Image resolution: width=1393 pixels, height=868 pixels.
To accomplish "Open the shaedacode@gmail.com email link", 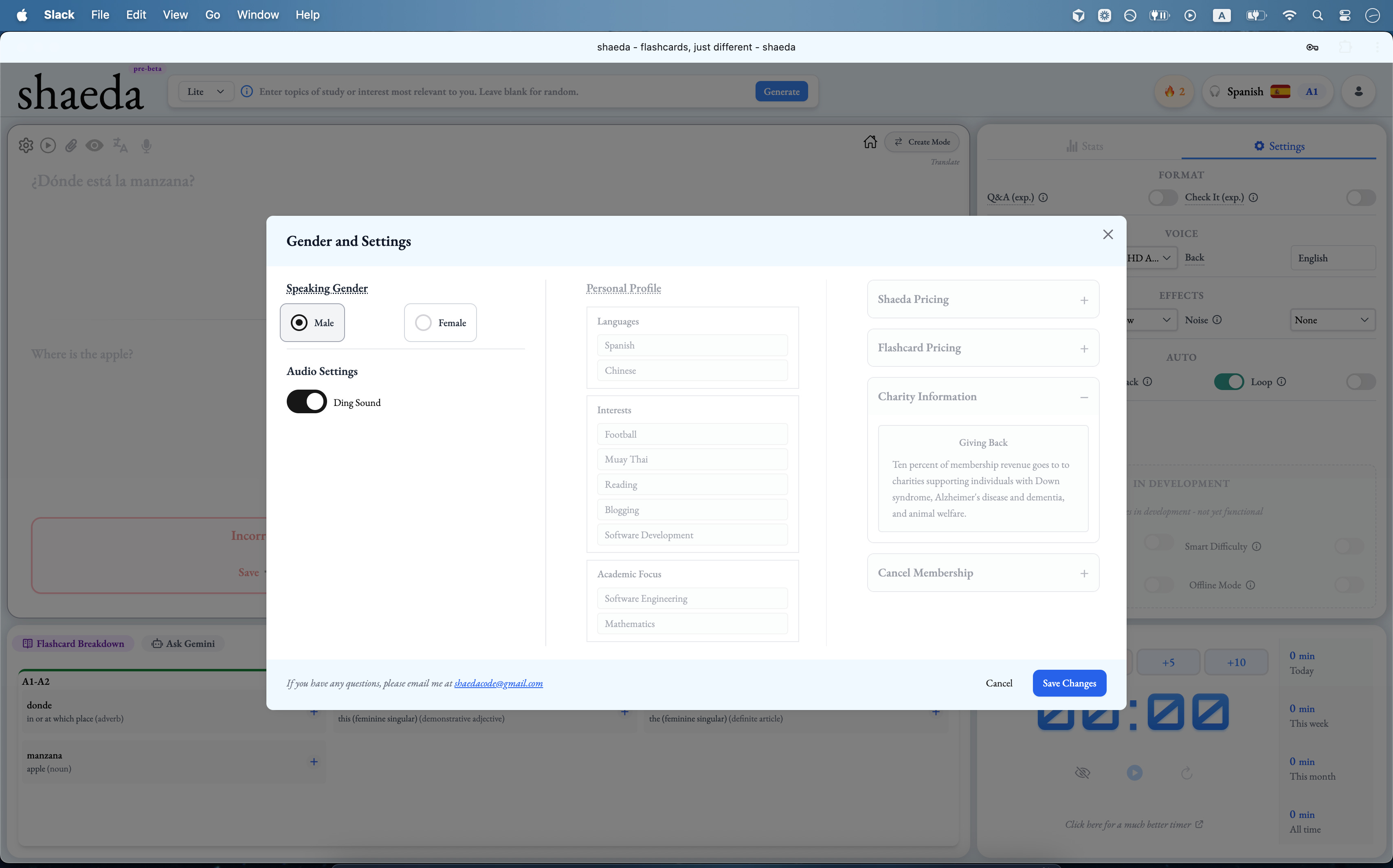I will 498,683.
